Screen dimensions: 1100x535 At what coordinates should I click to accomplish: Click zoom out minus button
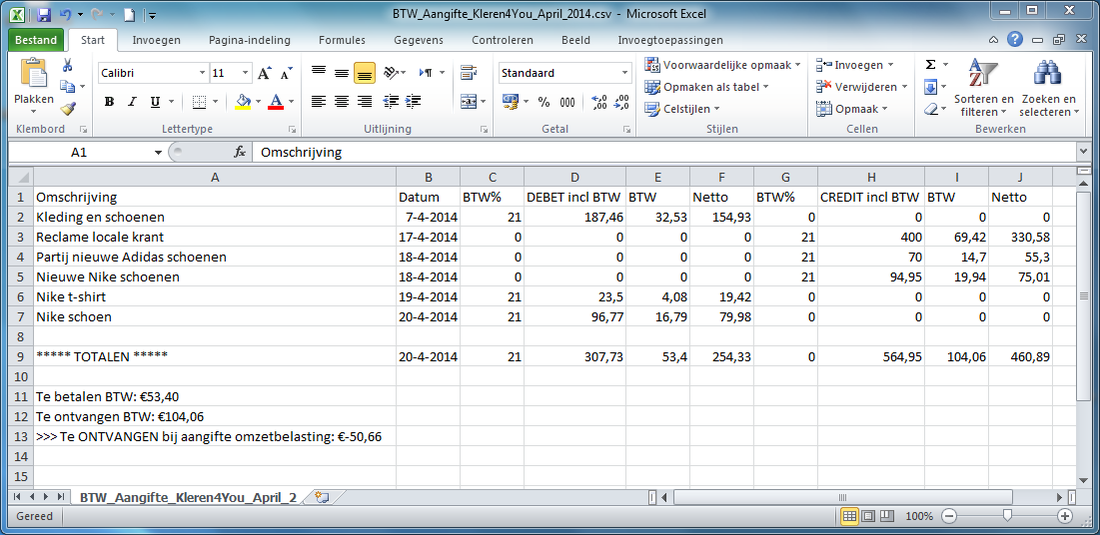pyautogui.click(x=949, y=516)
